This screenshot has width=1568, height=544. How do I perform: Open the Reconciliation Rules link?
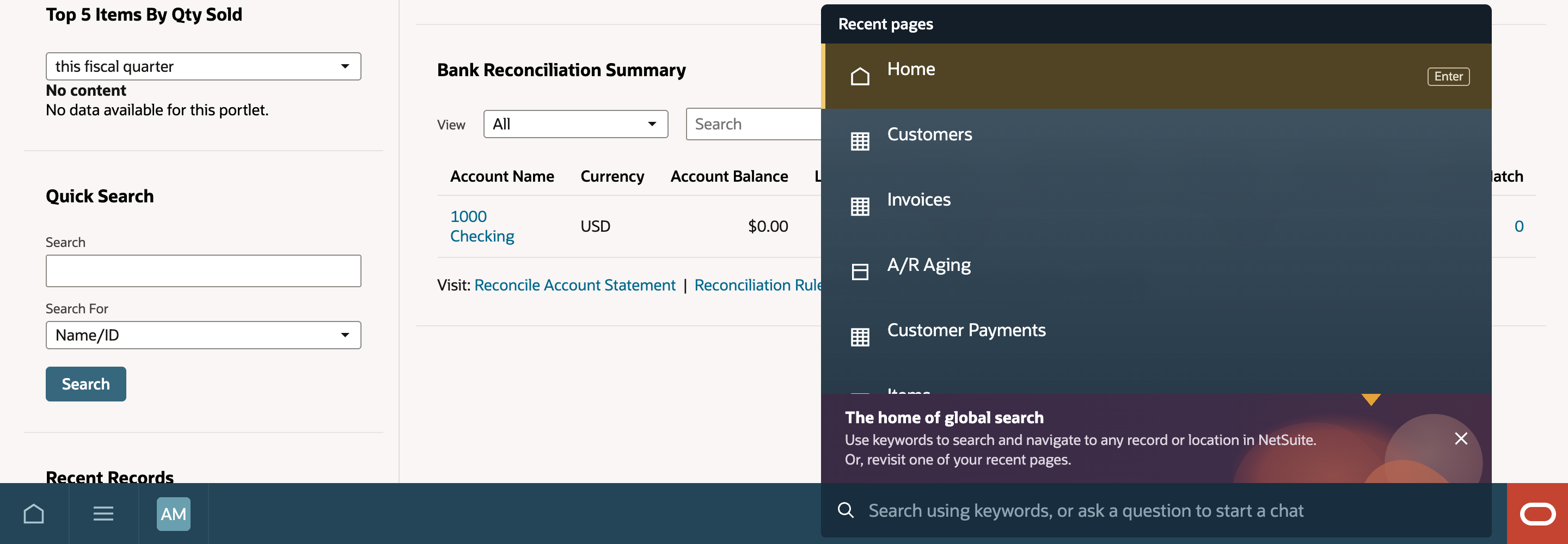[x=758, y=285]
